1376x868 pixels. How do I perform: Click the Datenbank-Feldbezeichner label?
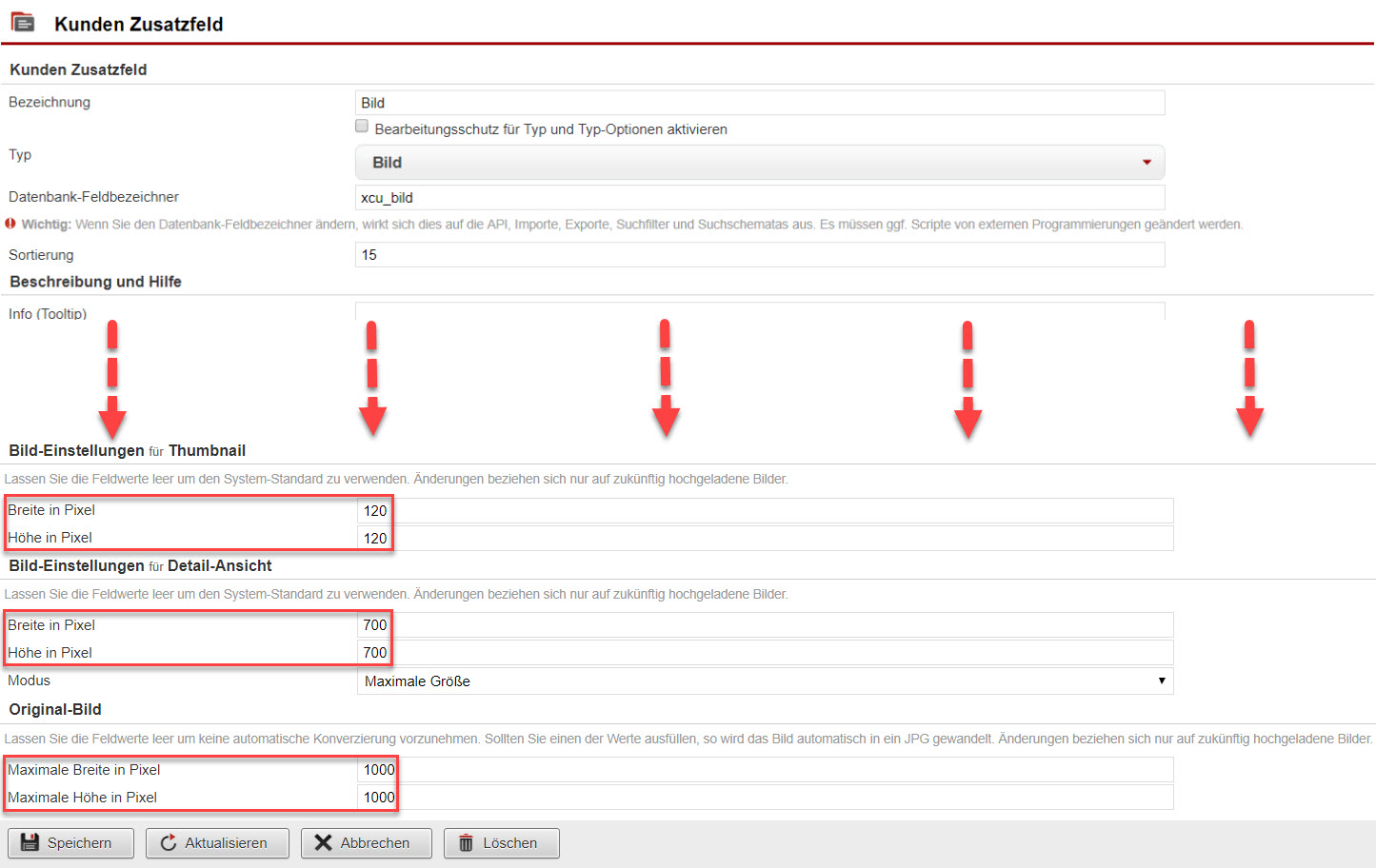click(93, 196)
